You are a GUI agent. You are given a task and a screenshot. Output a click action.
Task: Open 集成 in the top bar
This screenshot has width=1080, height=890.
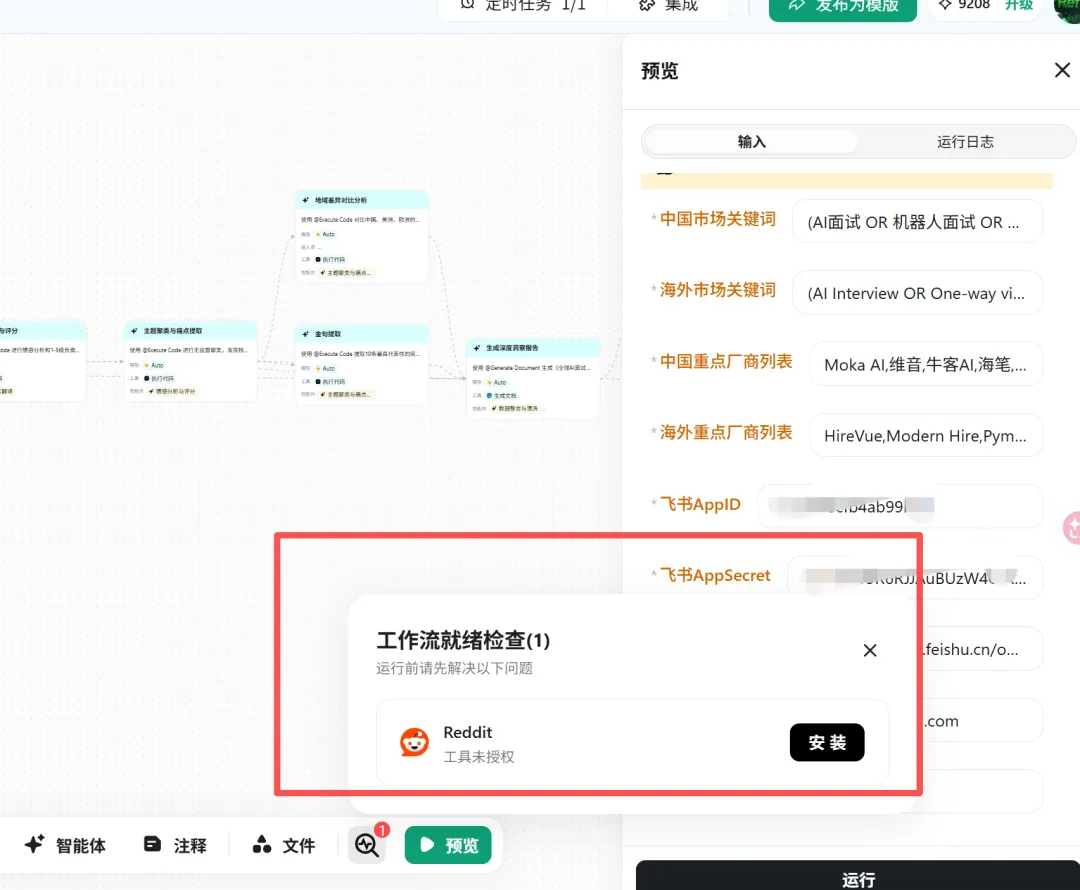[x=668, y=6]
